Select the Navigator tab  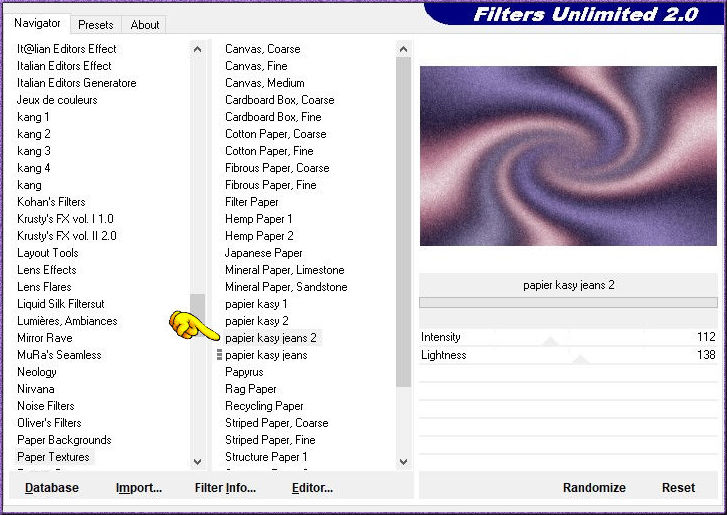pos(37,23)
